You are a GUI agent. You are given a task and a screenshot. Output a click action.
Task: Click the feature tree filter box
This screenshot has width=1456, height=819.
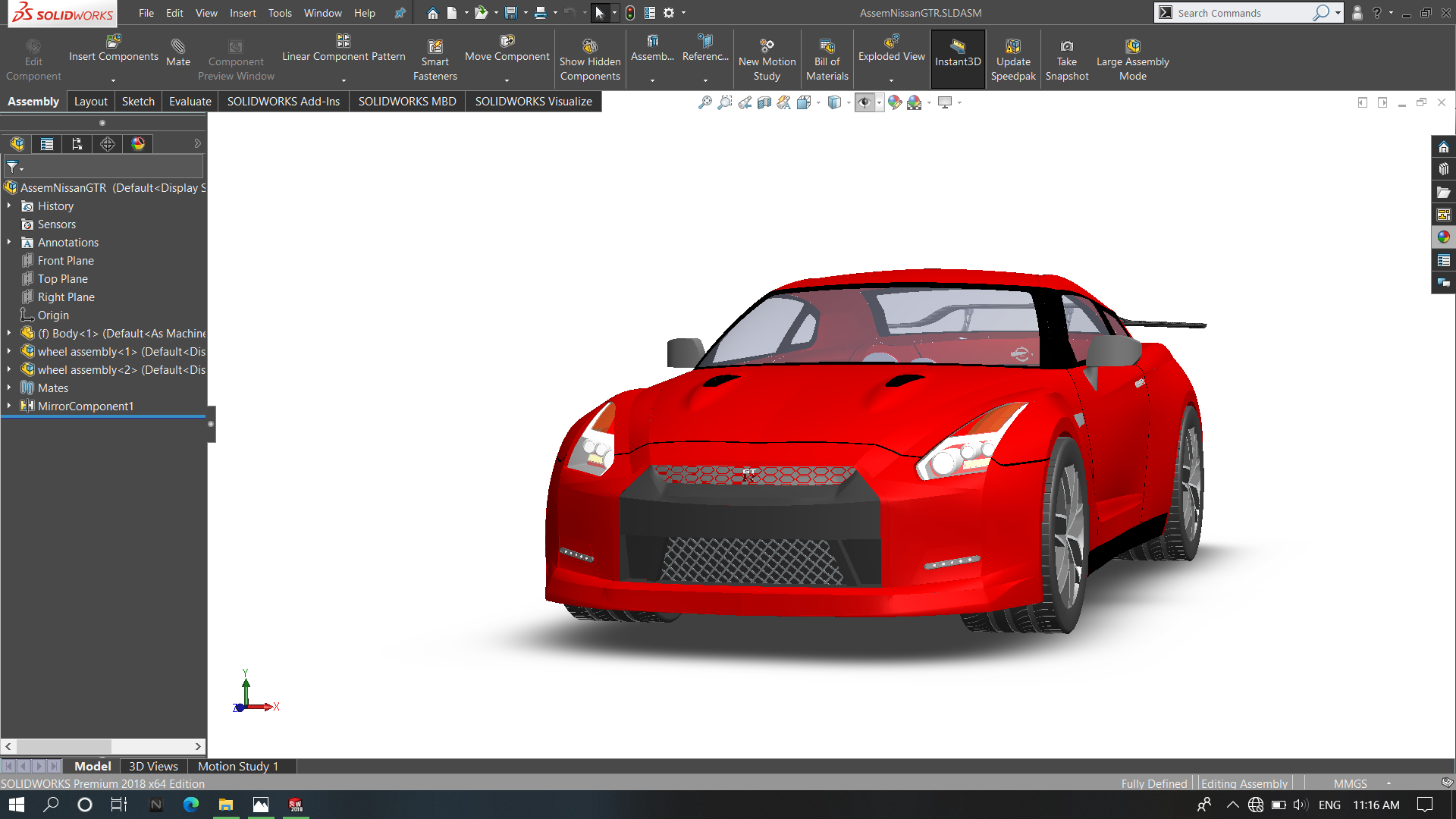coord(104,167)
